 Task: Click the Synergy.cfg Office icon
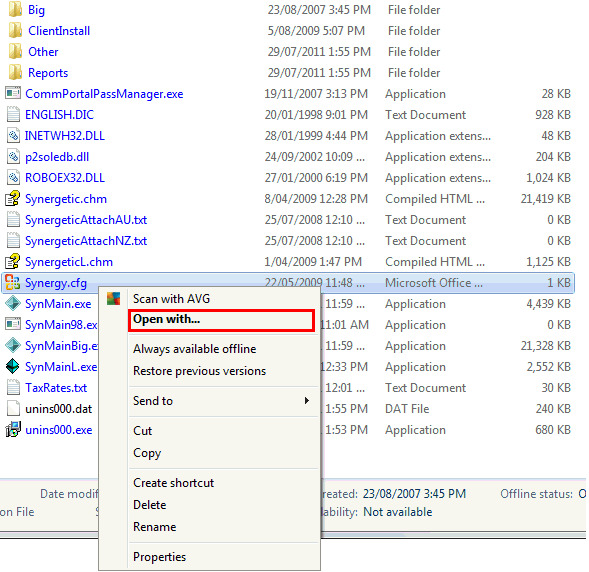pos(13,283)
